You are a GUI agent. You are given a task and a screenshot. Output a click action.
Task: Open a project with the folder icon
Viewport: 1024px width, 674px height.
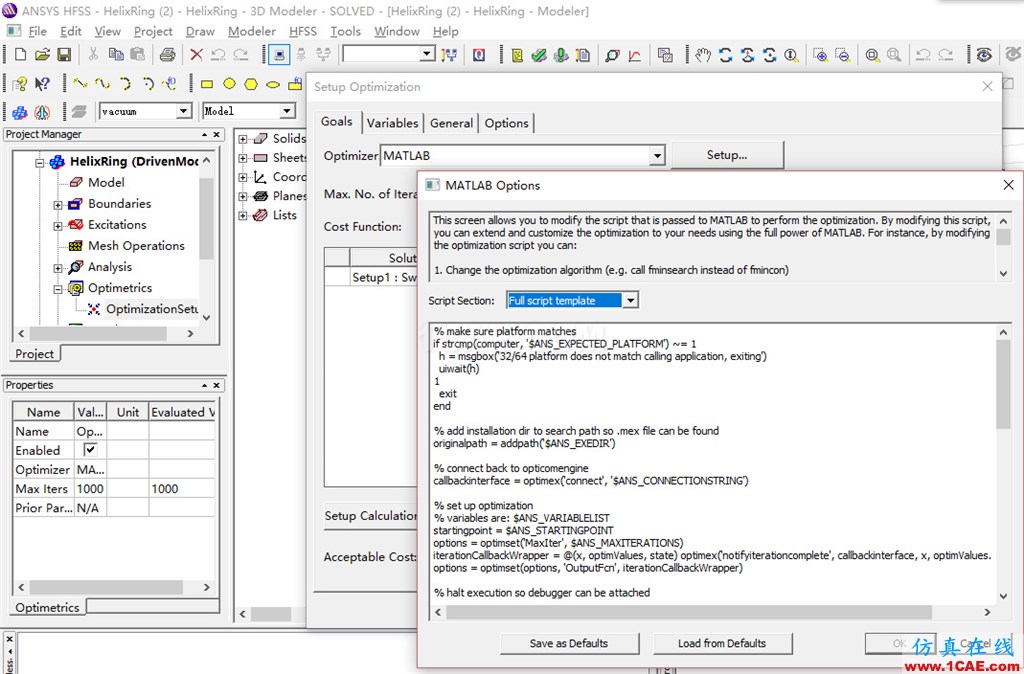point(42,55)
